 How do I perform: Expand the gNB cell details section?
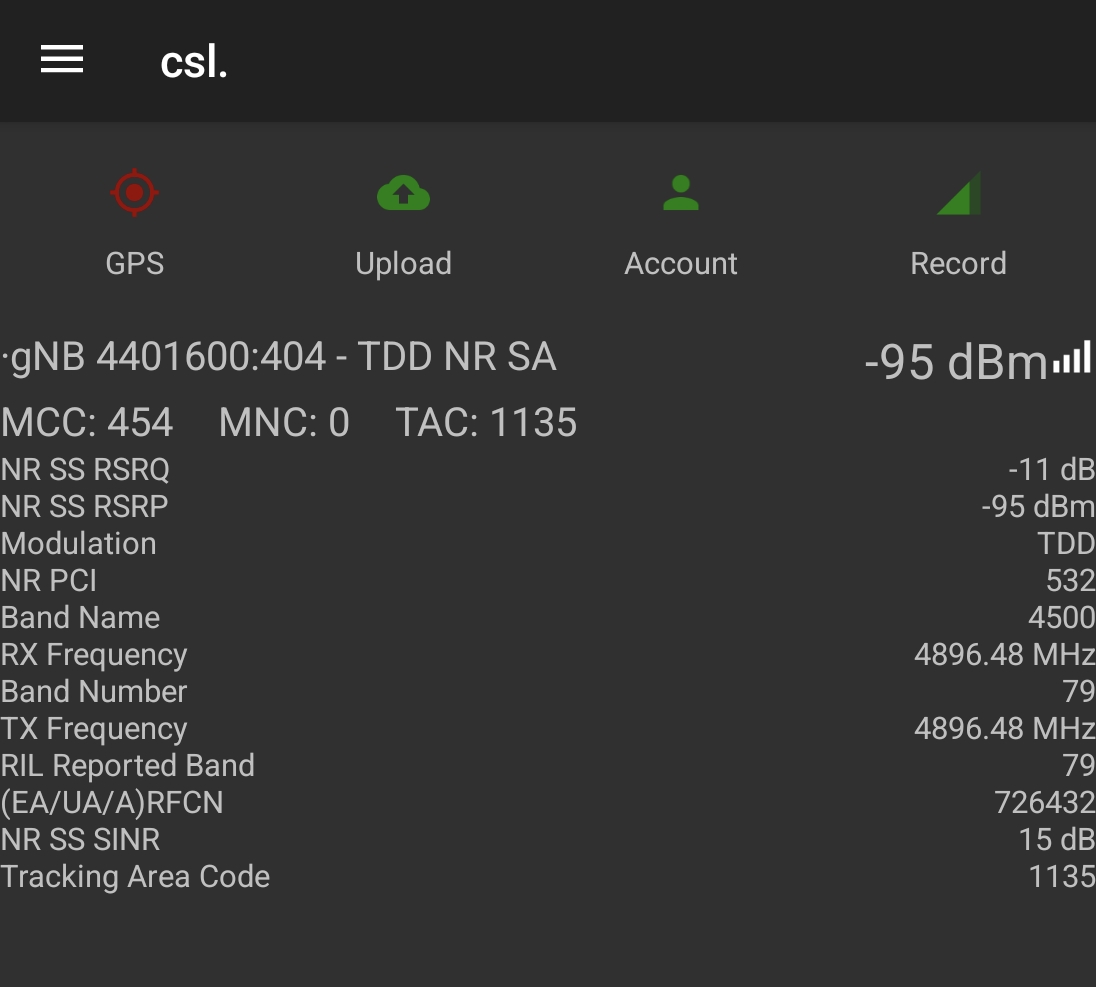click(280, 357)
